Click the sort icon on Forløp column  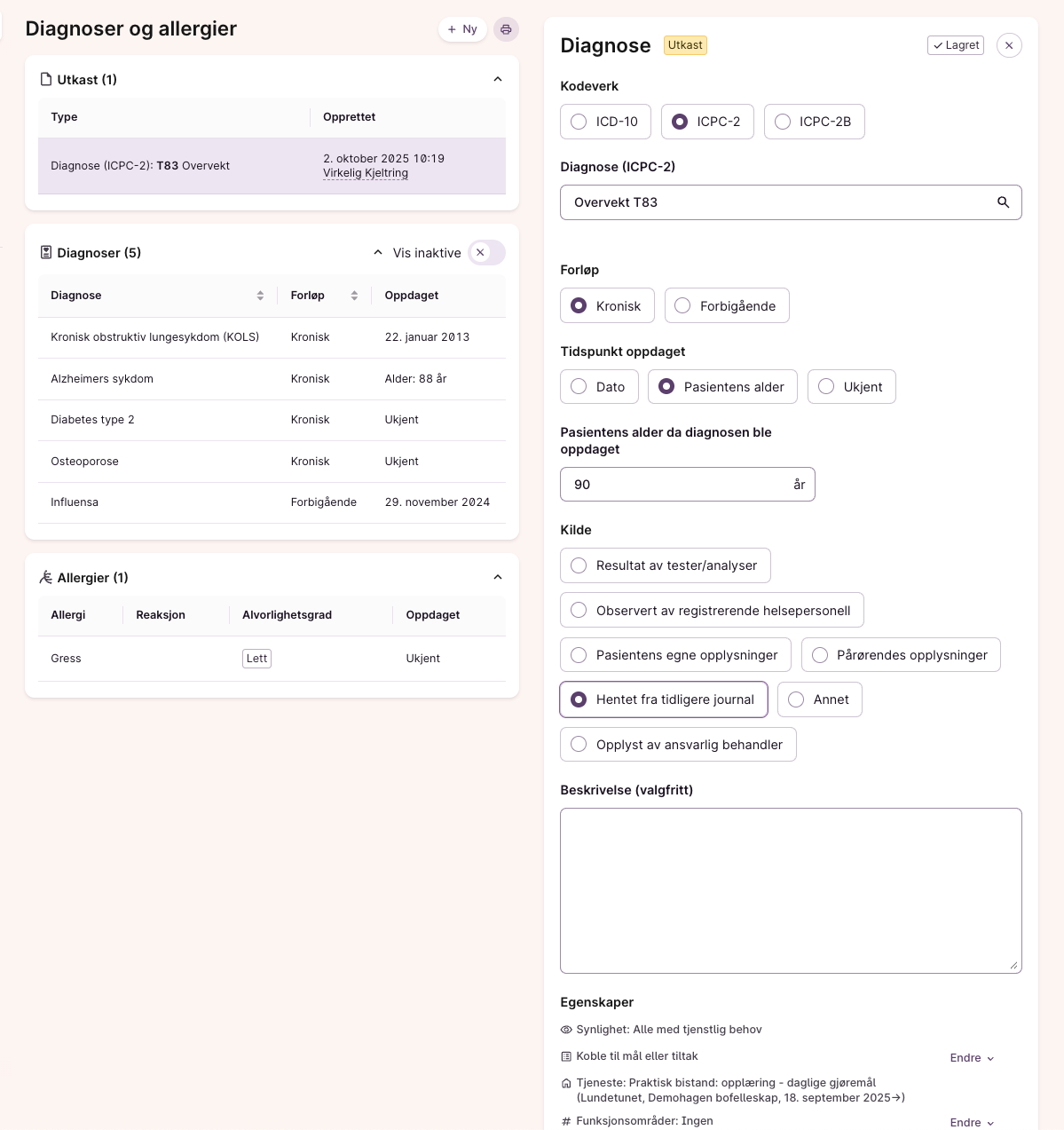pyautogui.click(x=354, y=296)
